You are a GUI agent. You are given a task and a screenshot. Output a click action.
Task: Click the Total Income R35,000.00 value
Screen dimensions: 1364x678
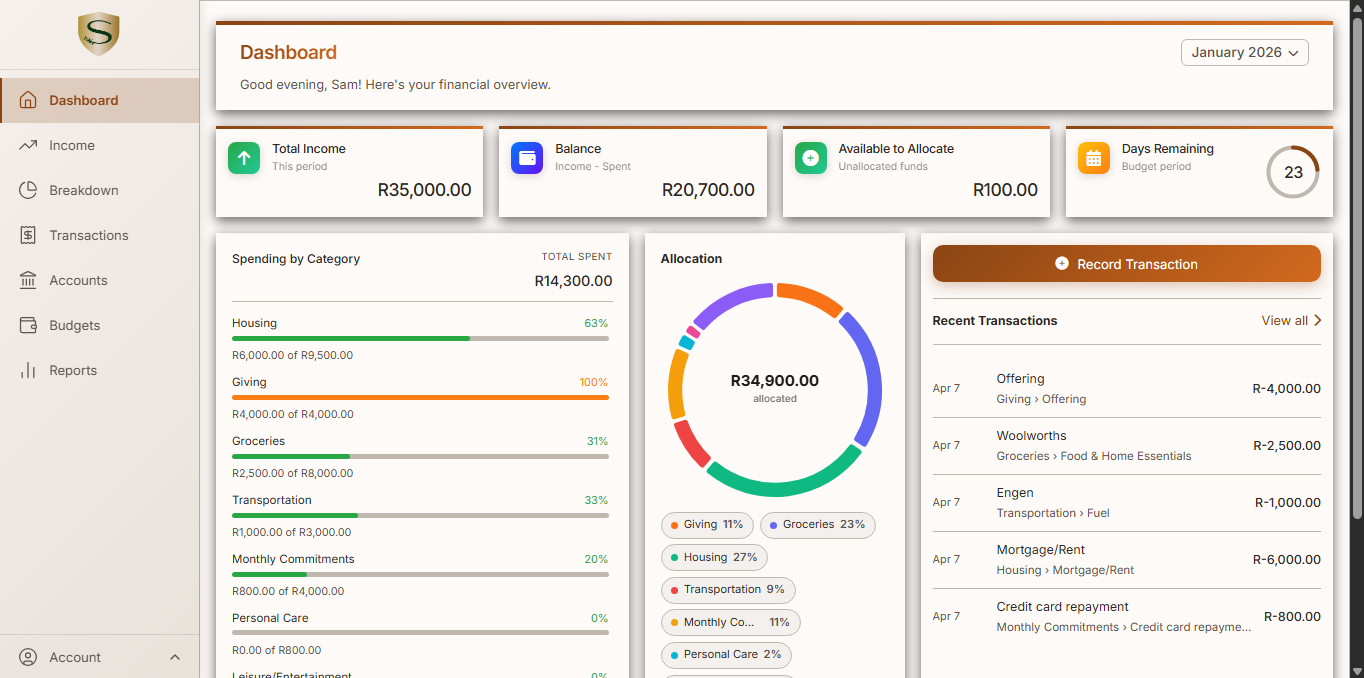[x=424, y=190]
